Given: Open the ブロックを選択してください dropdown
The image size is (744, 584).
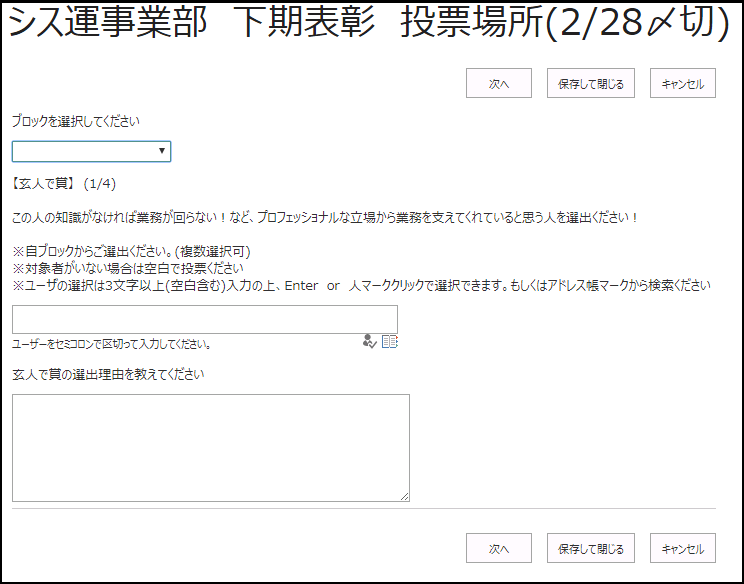Looking at the screenshot, I should (x=92, y=151).
